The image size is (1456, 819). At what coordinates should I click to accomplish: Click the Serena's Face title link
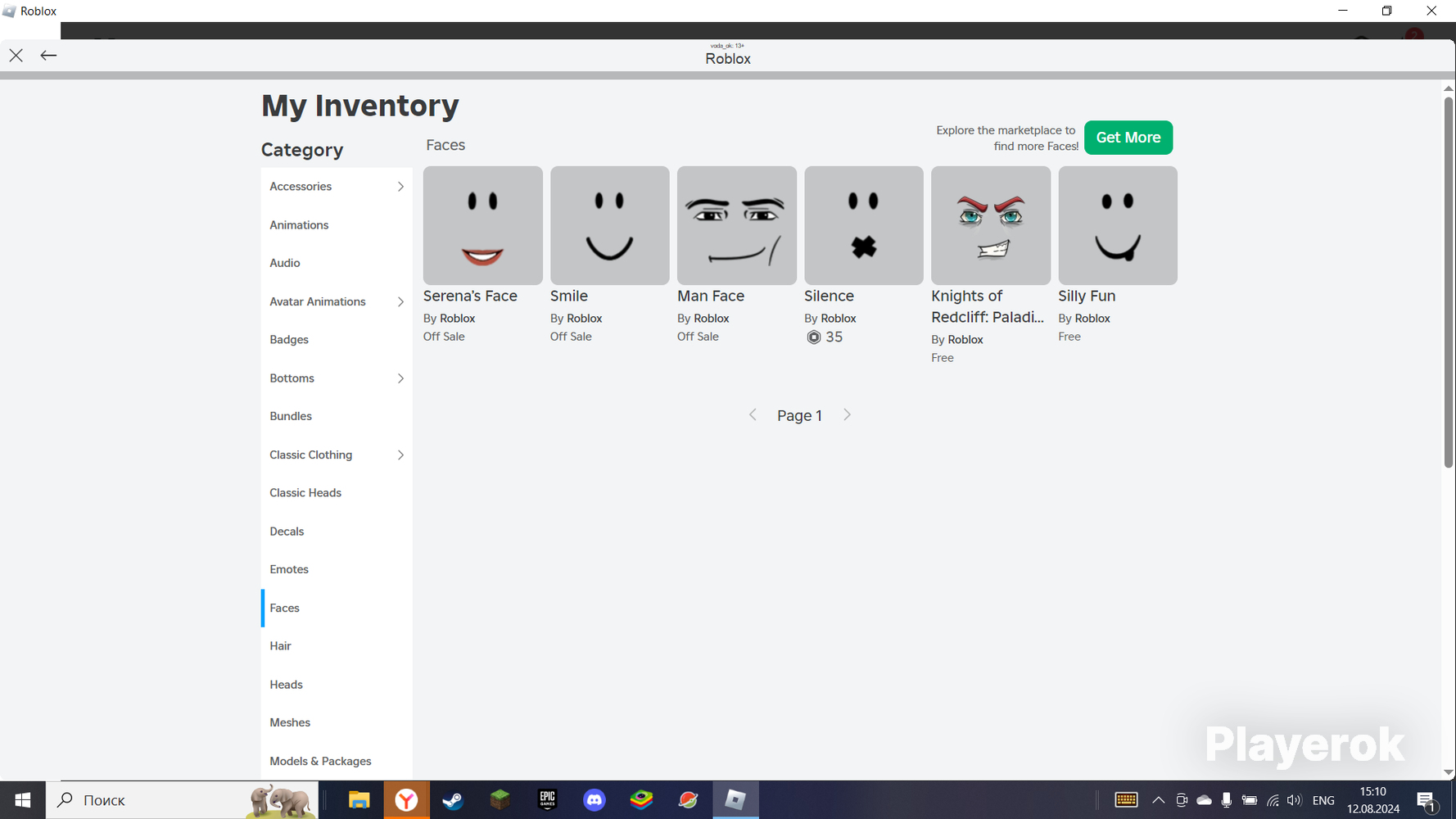470,296
